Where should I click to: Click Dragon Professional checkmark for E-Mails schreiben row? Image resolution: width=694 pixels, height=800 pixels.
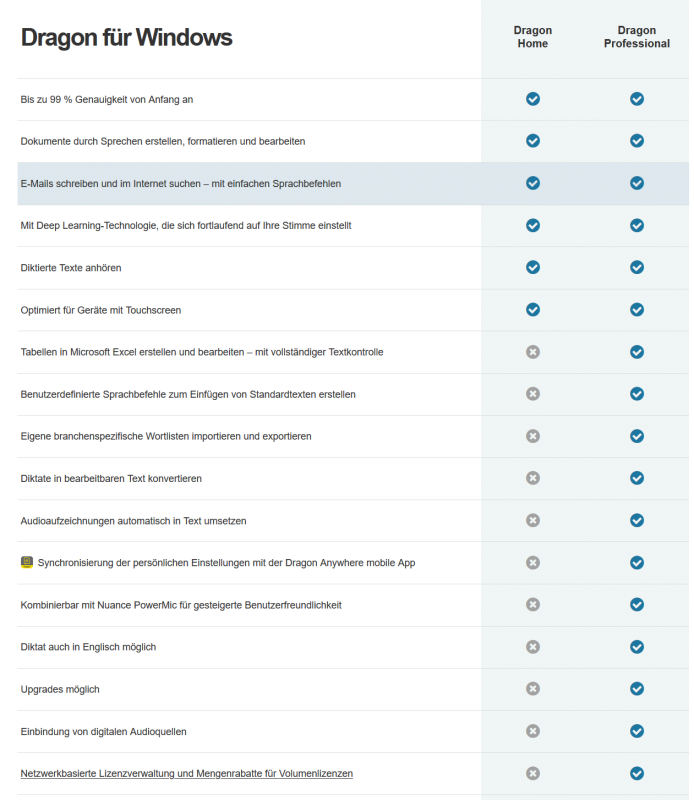pos(637,183)
